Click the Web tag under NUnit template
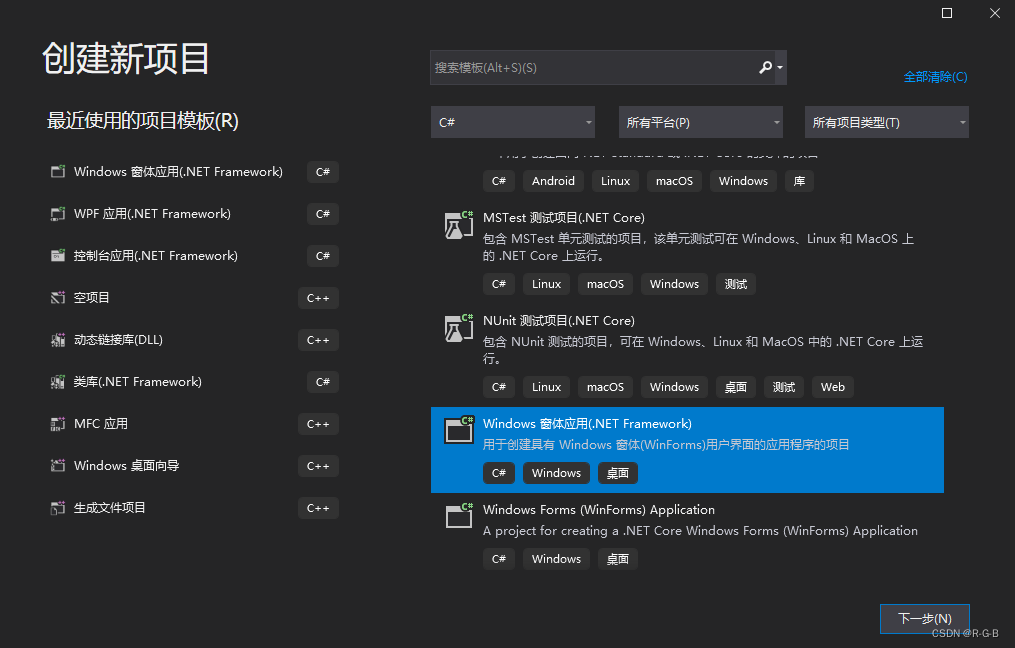This screenshot has height=648, width=1015. [832, 387]
